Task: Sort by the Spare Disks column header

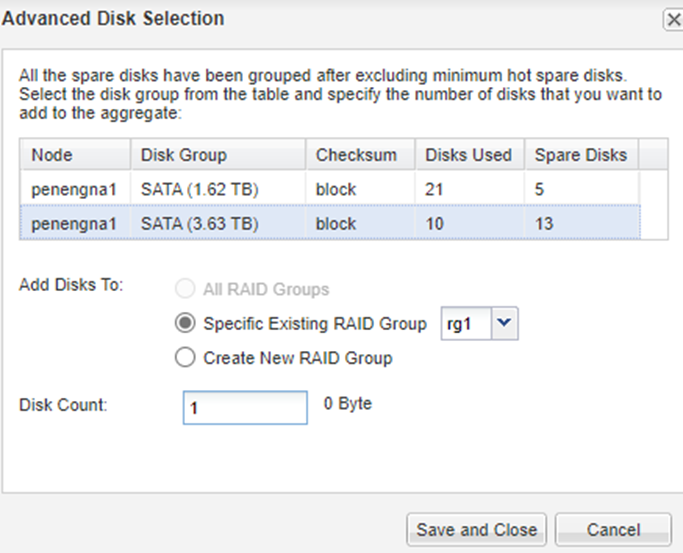Action: click(x=581, y=155)
